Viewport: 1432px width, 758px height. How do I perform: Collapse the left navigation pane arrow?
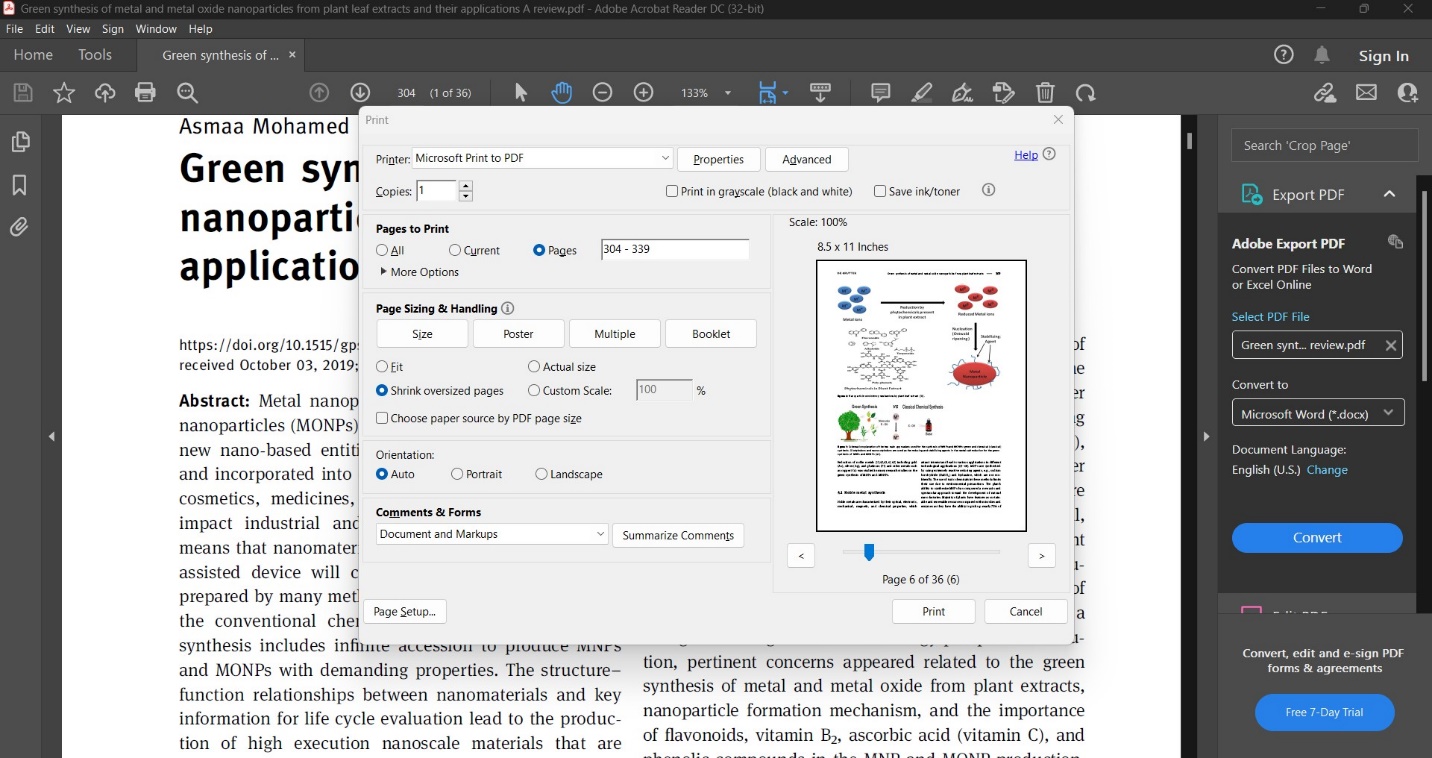pyautogui.click(x=52, y=437)
